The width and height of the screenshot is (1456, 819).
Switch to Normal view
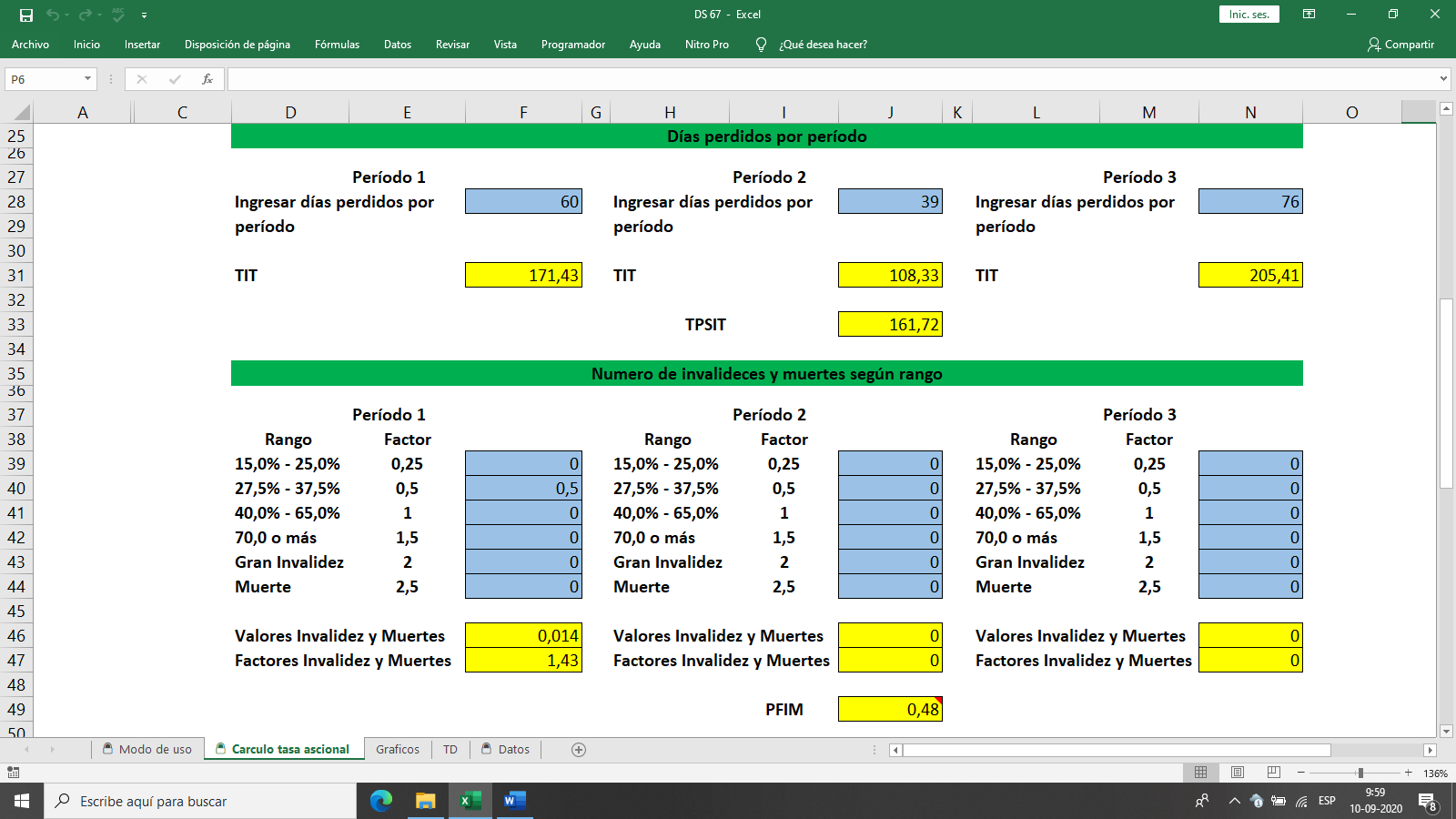click(x=1200, y=773)
